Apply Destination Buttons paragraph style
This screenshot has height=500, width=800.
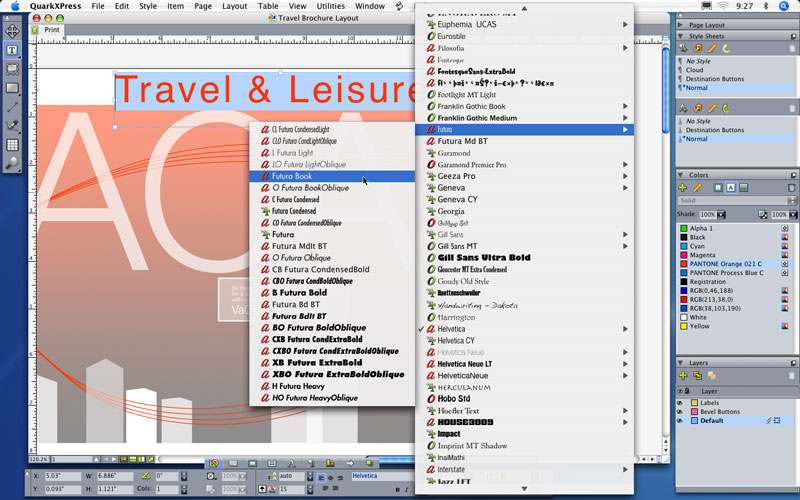[715, 79]
